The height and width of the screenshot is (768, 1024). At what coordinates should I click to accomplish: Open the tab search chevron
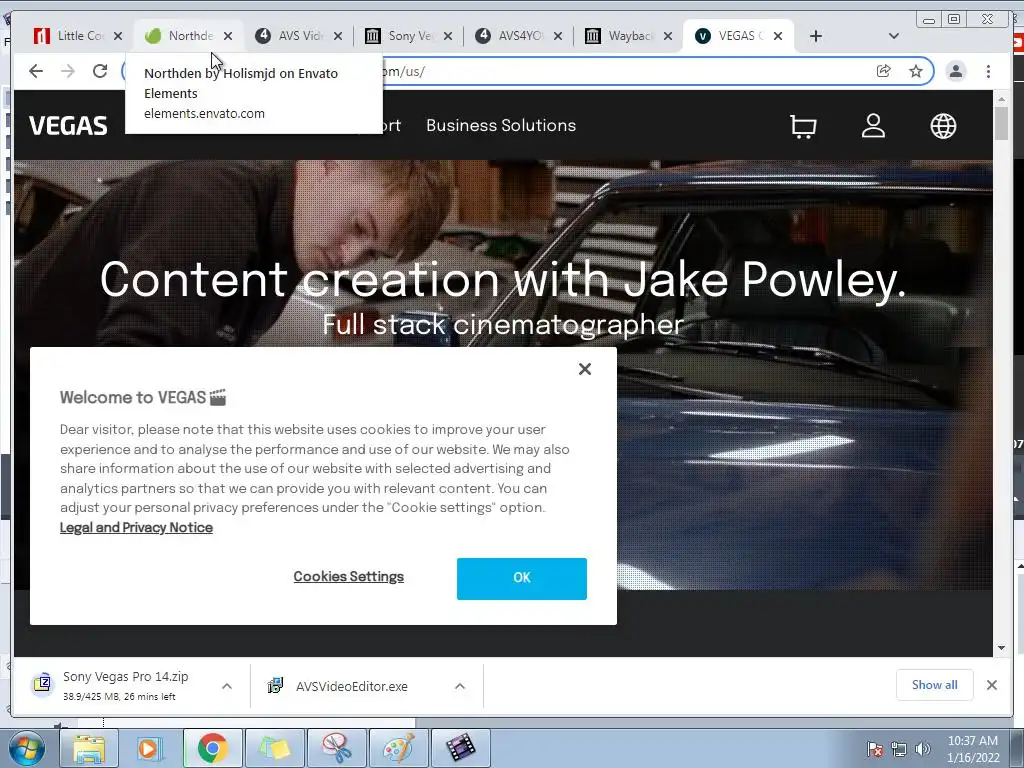(x=893, y=36)
